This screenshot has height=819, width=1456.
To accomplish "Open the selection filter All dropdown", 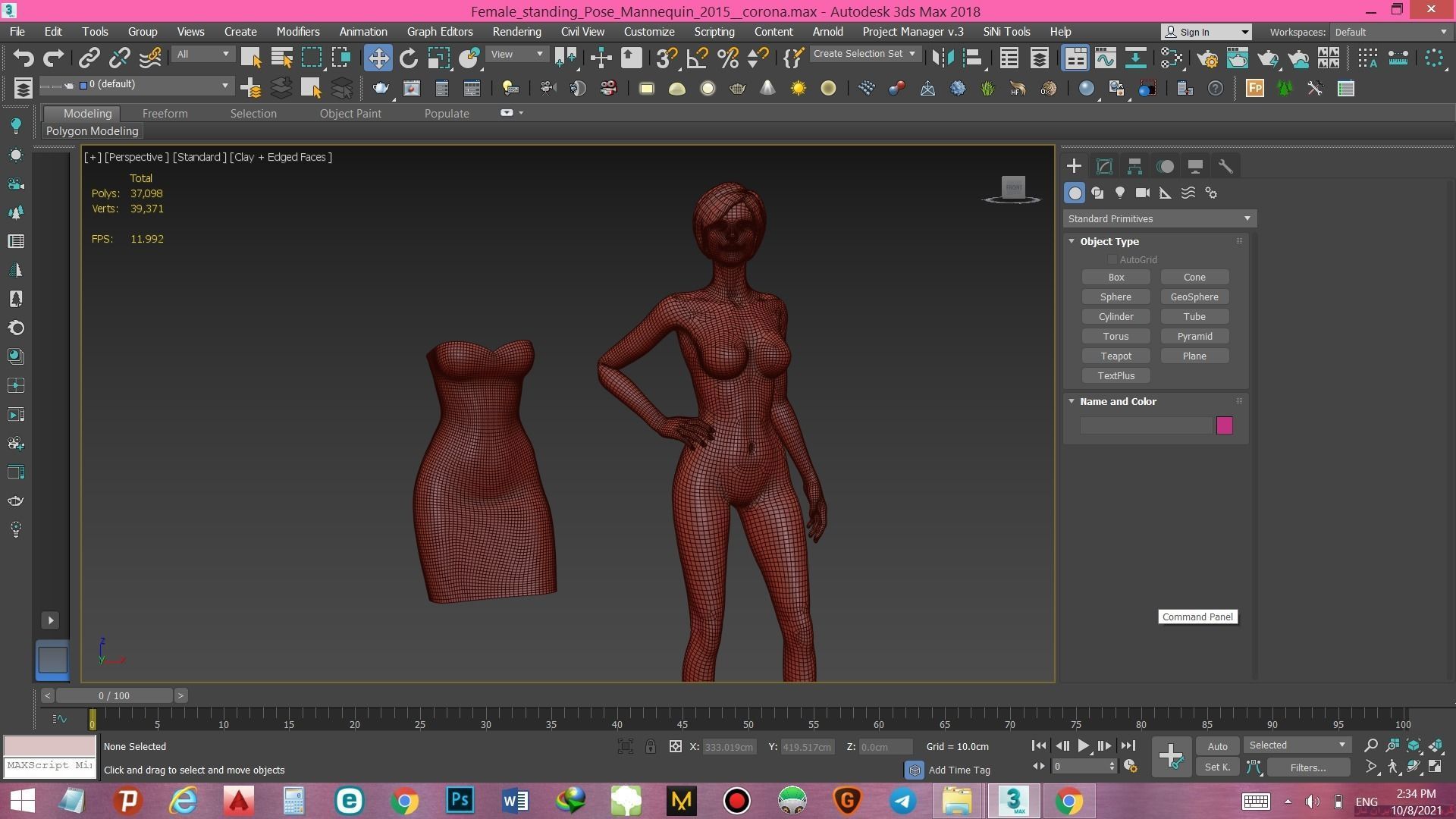I will pos(202,55).
